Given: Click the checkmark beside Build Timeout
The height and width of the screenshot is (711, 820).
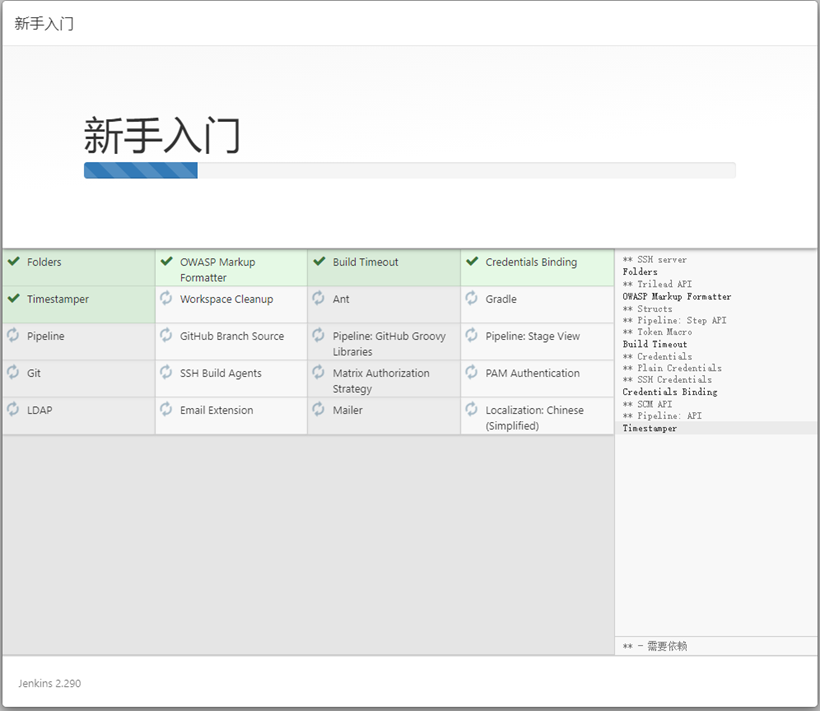Looking at the screenshot, I should pyautogui.click(x=319, y=261).
